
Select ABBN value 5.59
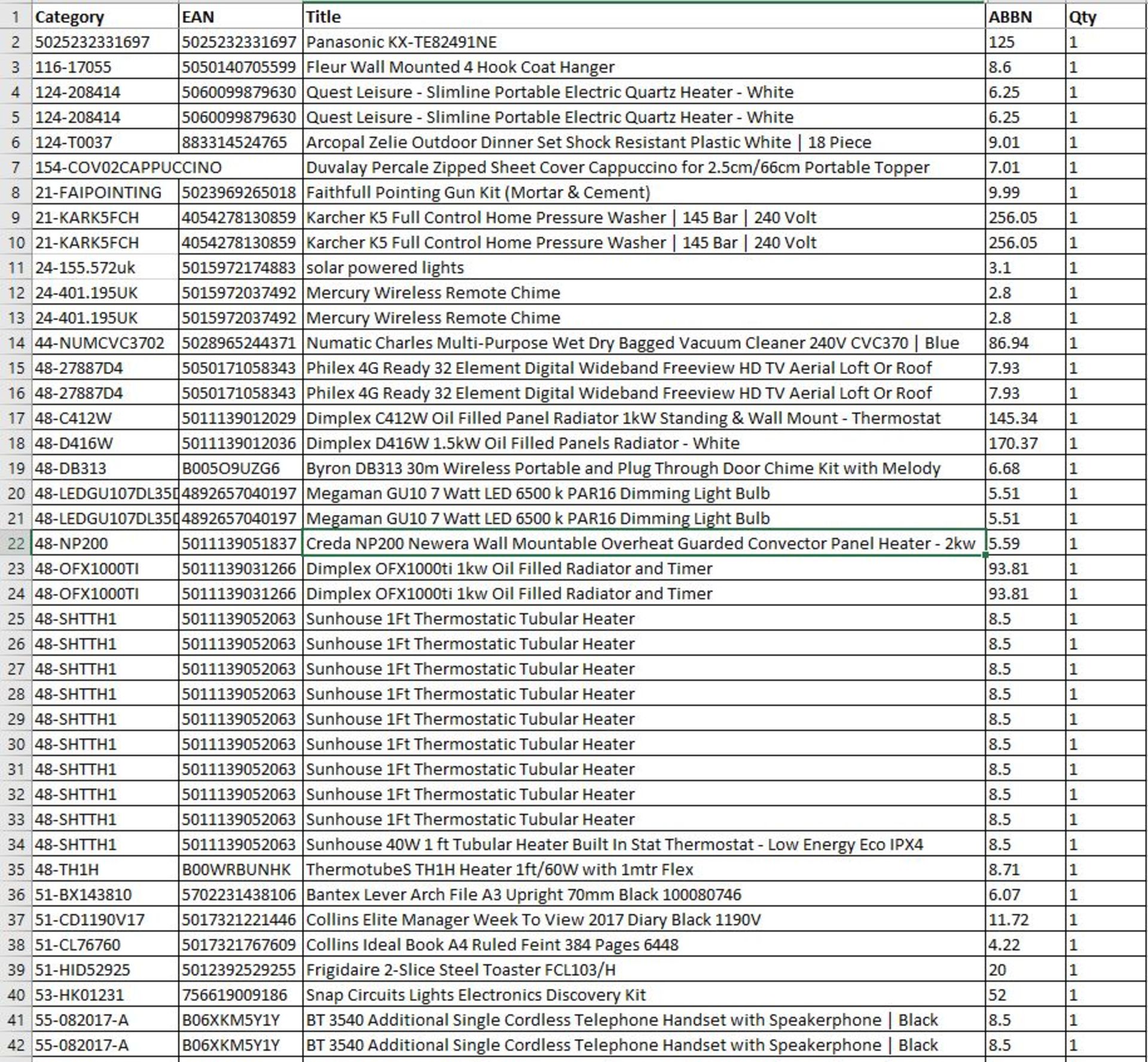pos(1025,543)
